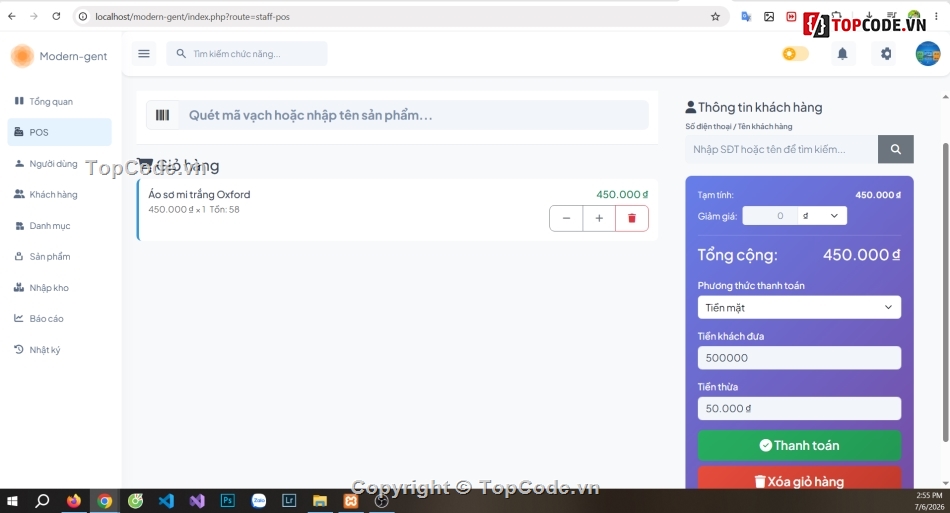Viewport: 950px width, 513px height.
Task: Toggle the light/dark theme switch
Action: coord(795,54)
